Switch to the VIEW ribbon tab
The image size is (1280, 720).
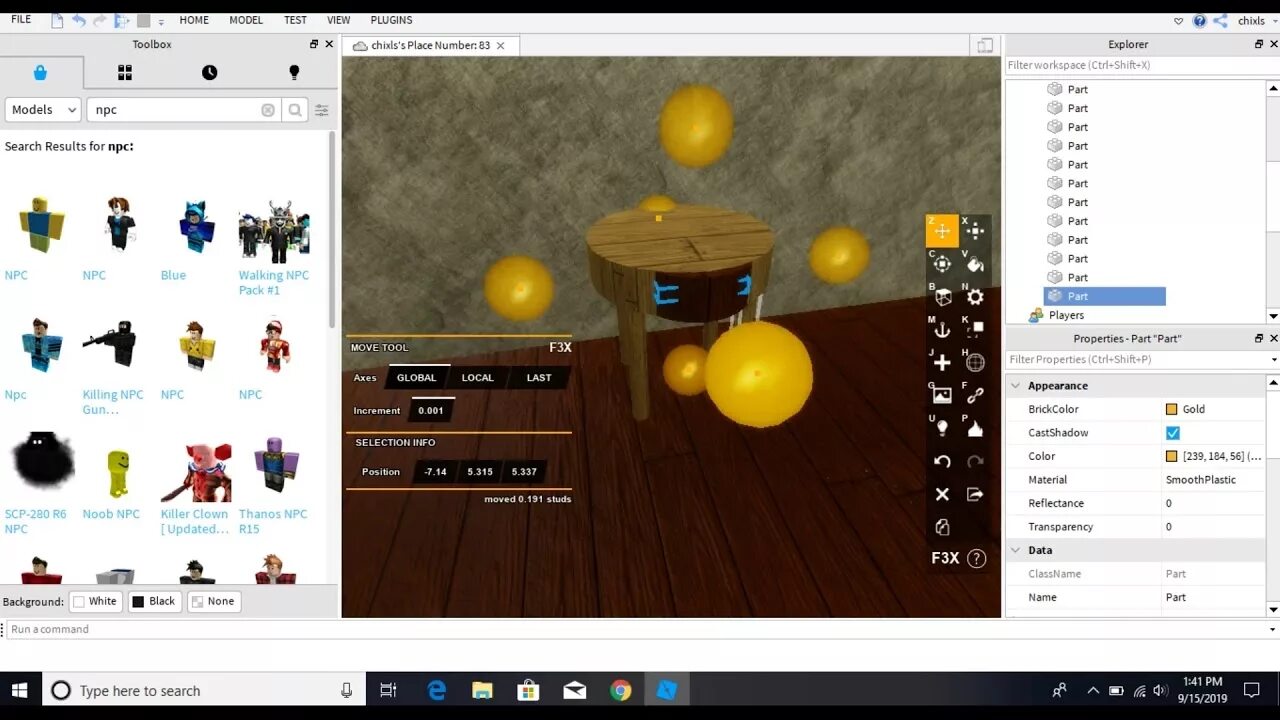click(x=339, y=20)
